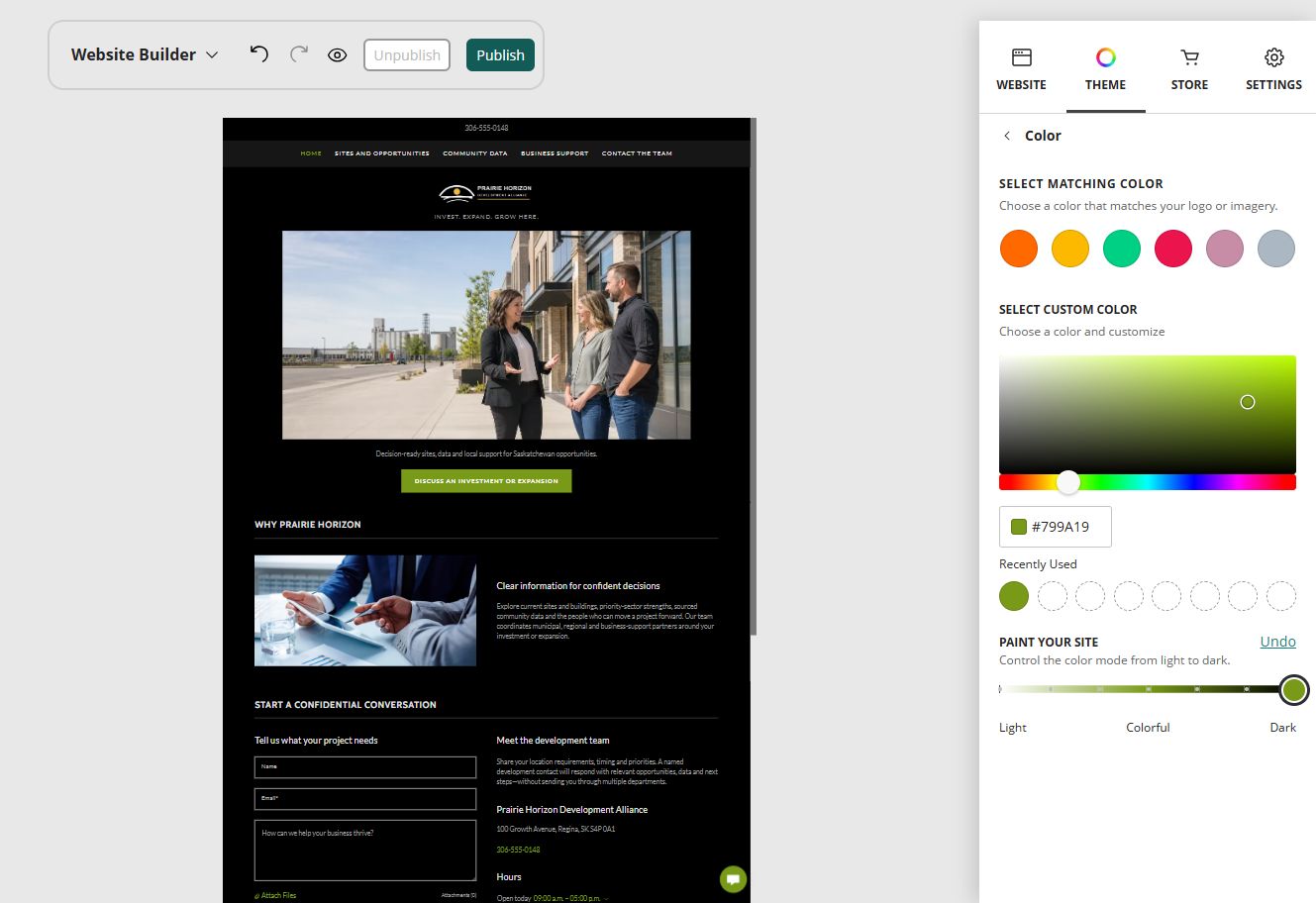Open the Store tab
The image size is (1316, 903).
pyautogui.click(x=1189, y=69)
